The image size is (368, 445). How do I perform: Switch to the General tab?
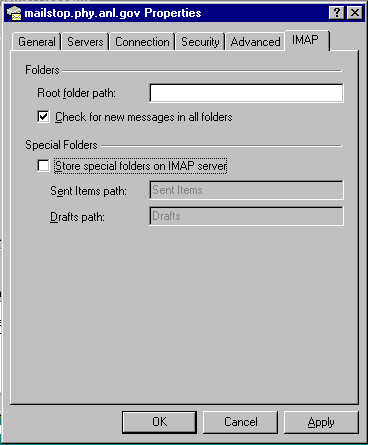click(x=37, y=42)
